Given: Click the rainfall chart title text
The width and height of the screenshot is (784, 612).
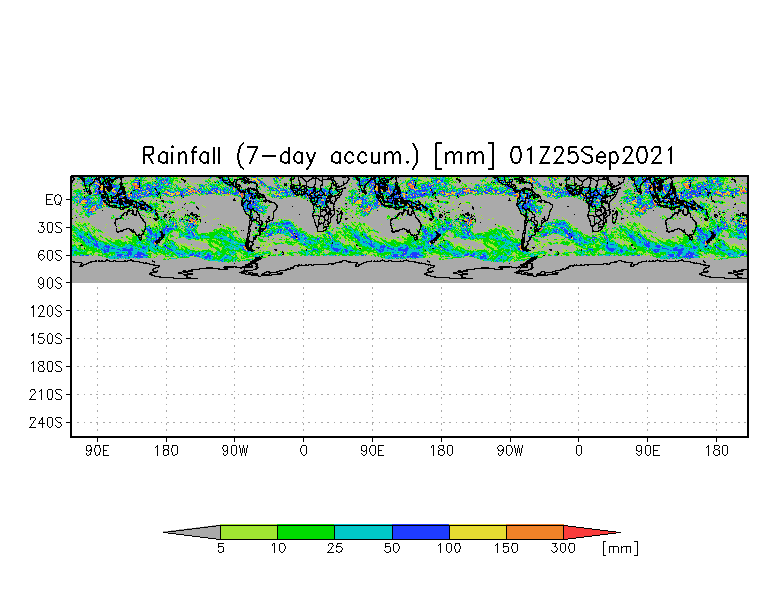Looking at the screenshot, I should point(408,156).
